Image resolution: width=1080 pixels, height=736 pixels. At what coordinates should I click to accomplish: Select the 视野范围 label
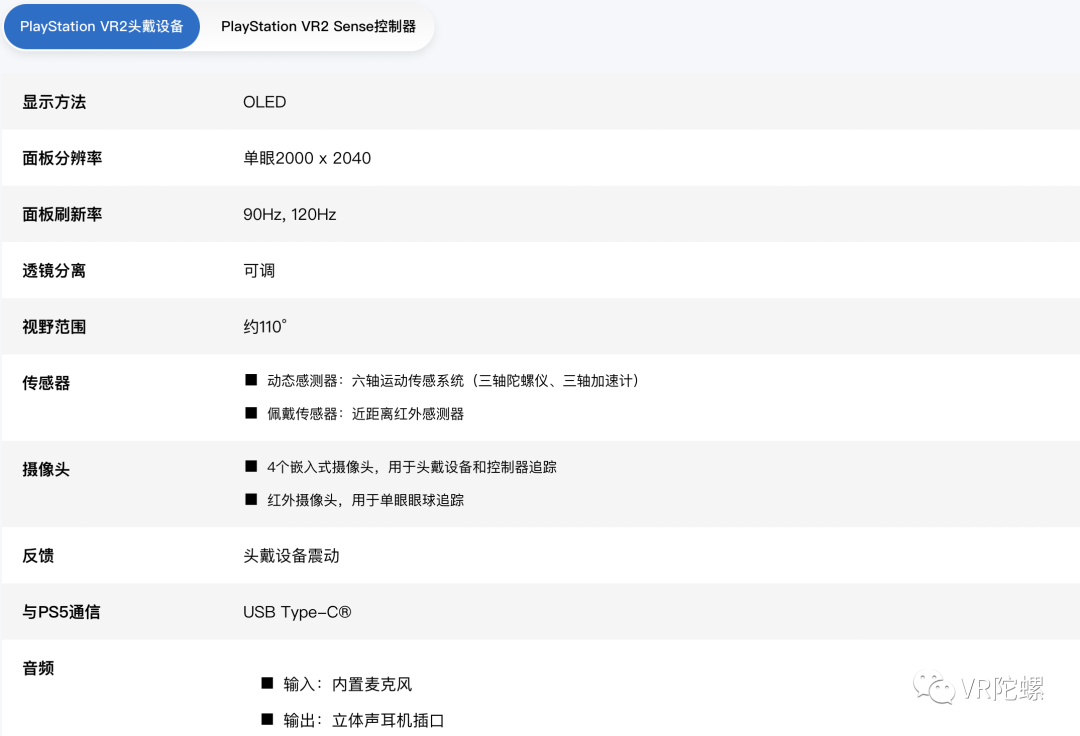(x=54, y=327)
